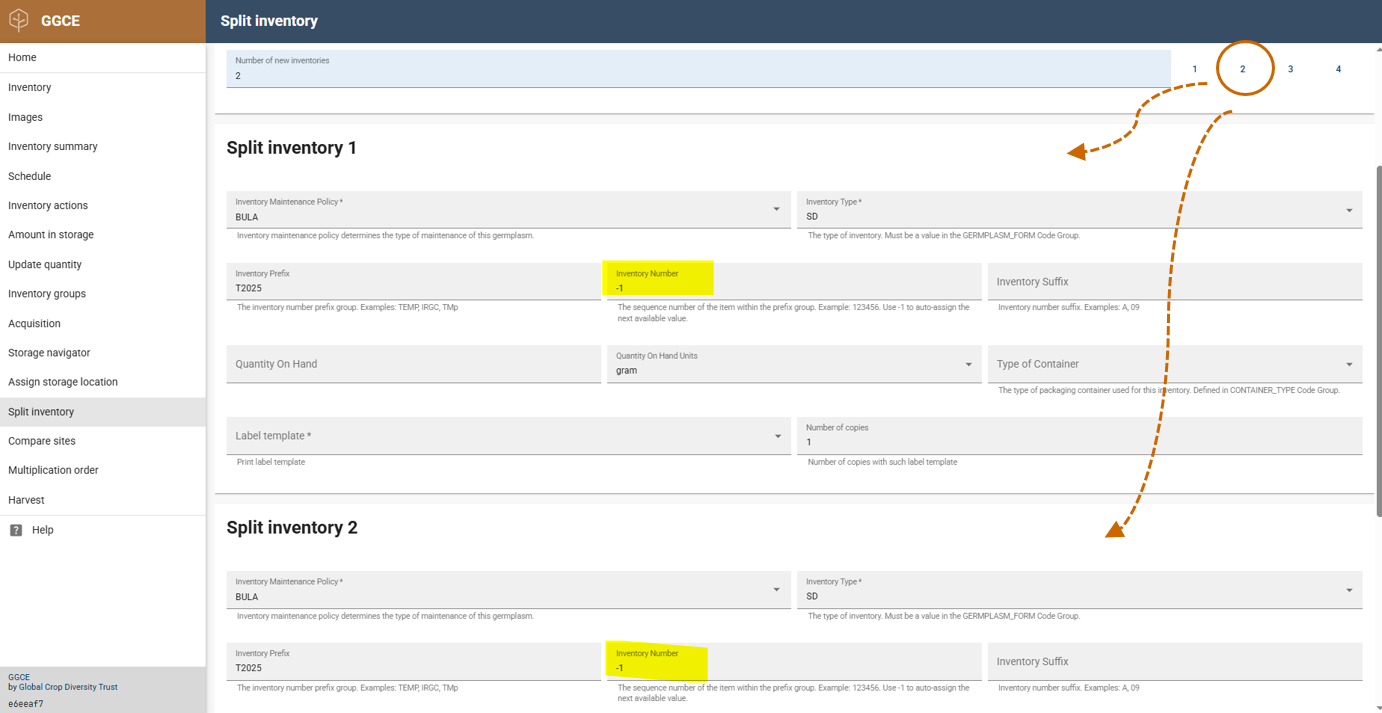
Task: Click the GGCE cube logo icon
Action: [19, 21]
